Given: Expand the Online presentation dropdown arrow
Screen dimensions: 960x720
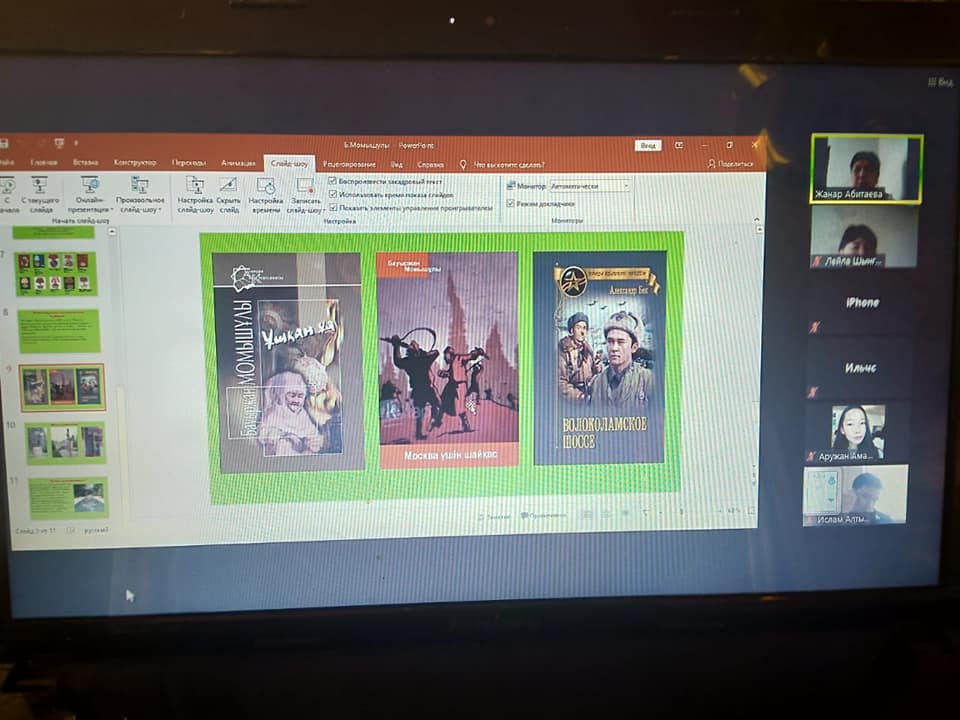Looking at the screenshot, I should point(111,210).
